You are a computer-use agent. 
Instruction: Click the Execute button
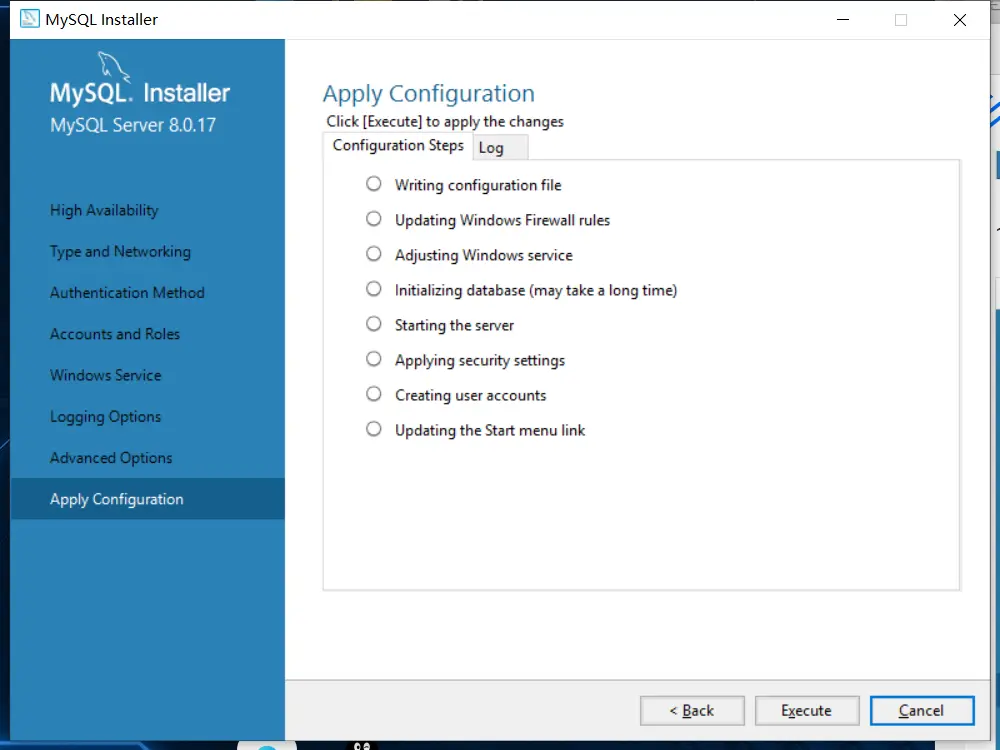(x=807, y=710)
